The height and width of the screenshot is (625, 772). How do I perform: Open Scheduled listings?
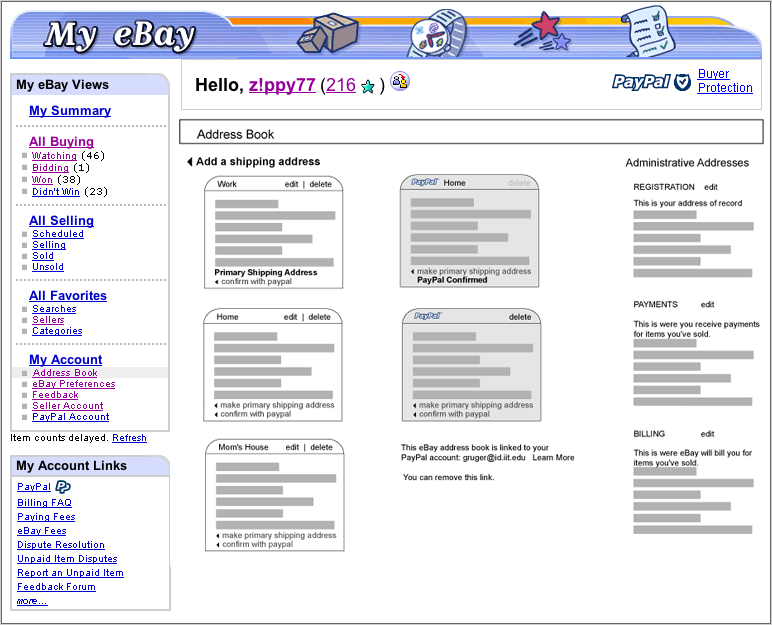[x=58, y=234]
